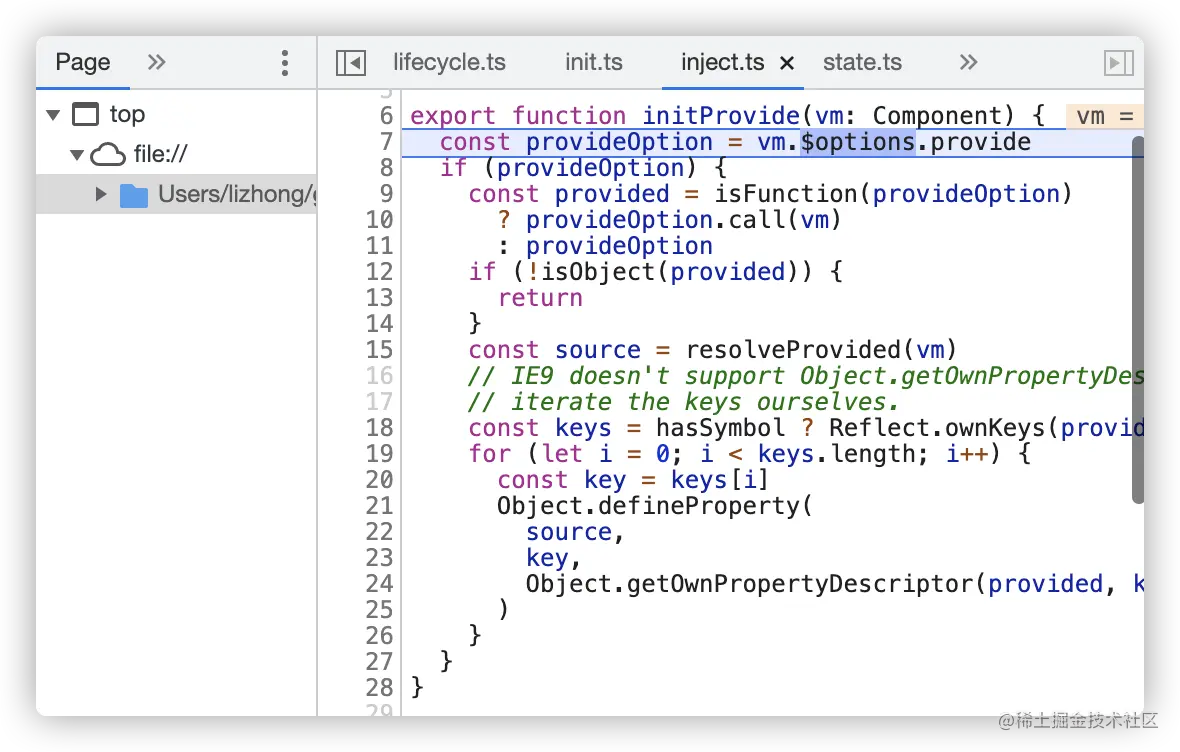The height and width of the screenshot is (752, 1180).
Task: Switch to the state.ts tab
Action: pyautogui.click(x=862, y=62)
